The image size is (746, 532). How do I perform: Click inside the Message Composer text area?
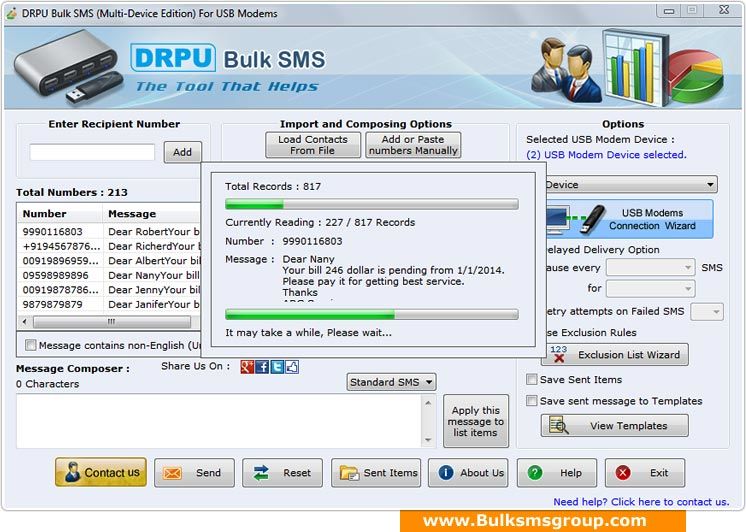point(218,421)
